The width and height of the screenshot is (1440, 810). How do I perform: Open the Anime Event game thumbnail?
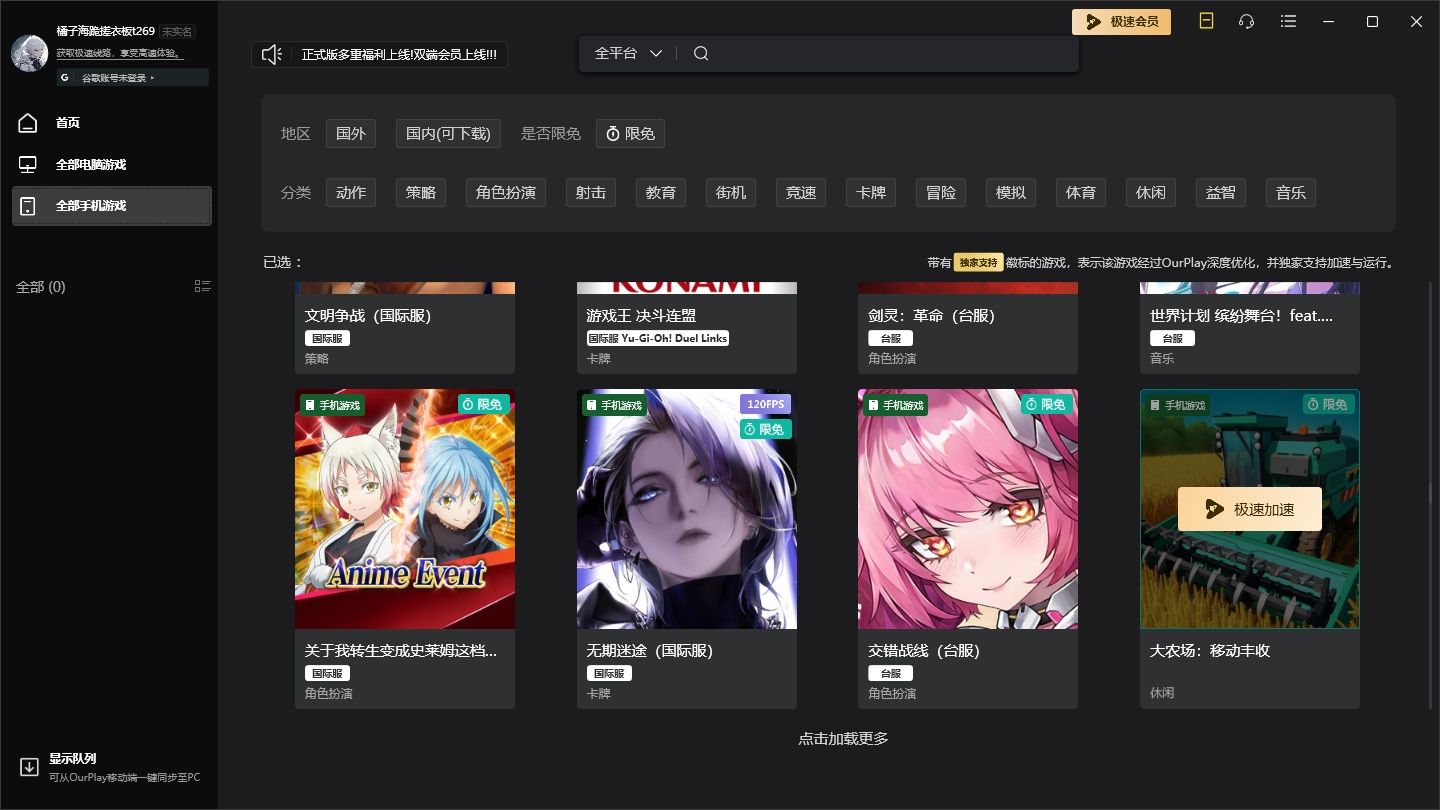(x=405, y=509)
